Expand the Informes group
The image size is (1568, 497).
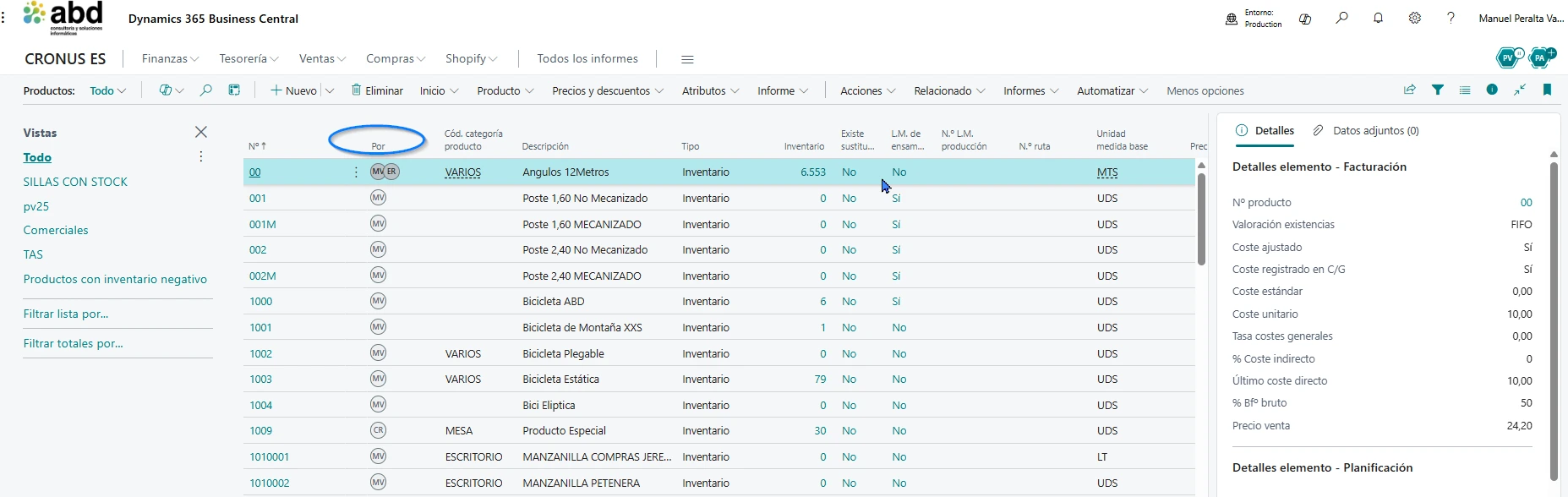(x=1030, y=90)
